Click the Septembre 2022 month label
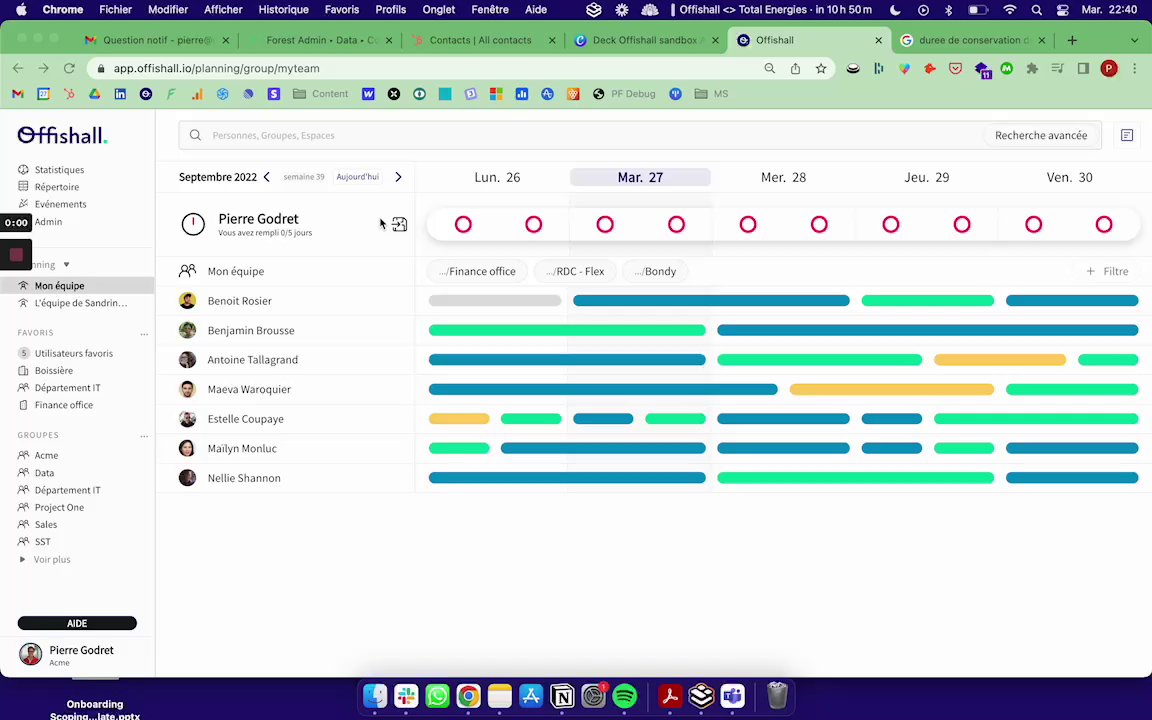This screenshot has width=1152, height=720. pos(218,177)
